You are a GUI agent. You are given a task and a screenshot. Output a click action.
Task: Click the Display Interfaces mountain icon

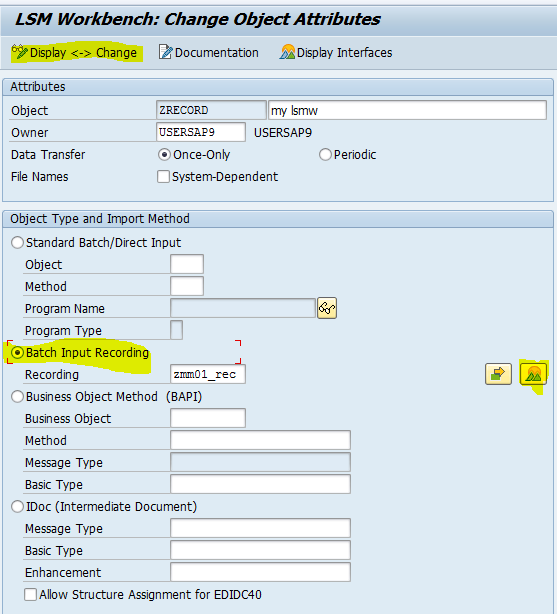pyautogui.click(x=288, y=52)
